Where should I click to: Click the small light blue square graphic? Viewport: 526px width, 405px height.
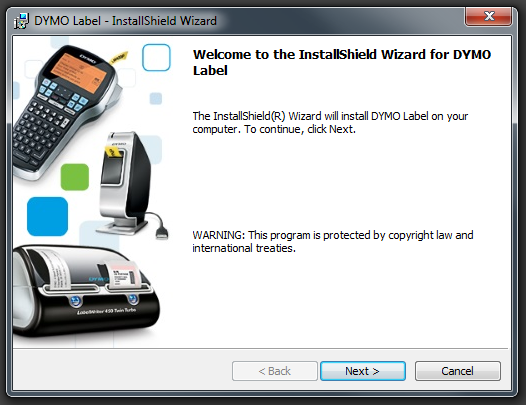156,99
